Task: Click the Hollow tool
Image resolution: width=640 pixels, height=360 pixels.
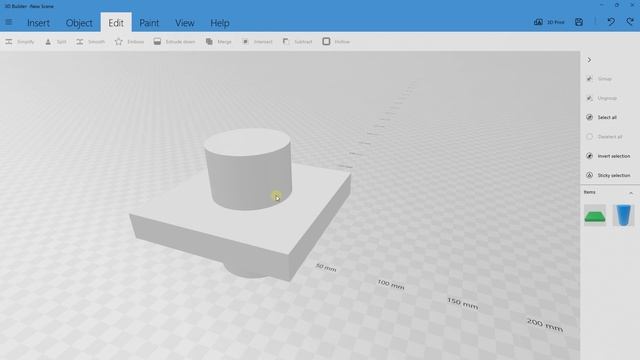Action: (336, 42)
